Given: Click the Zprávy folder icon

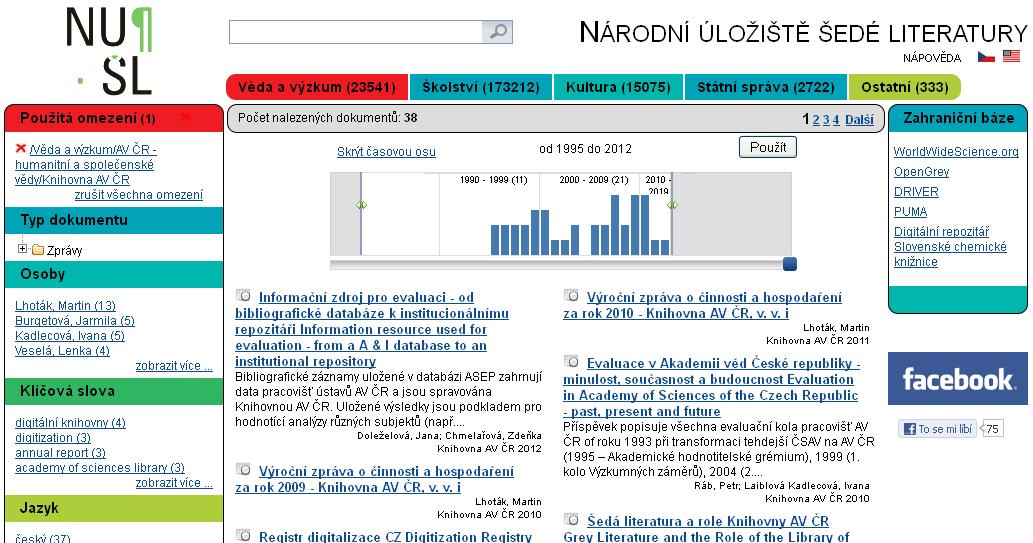Looking at the screenshot, I should (x=38, y=250).
